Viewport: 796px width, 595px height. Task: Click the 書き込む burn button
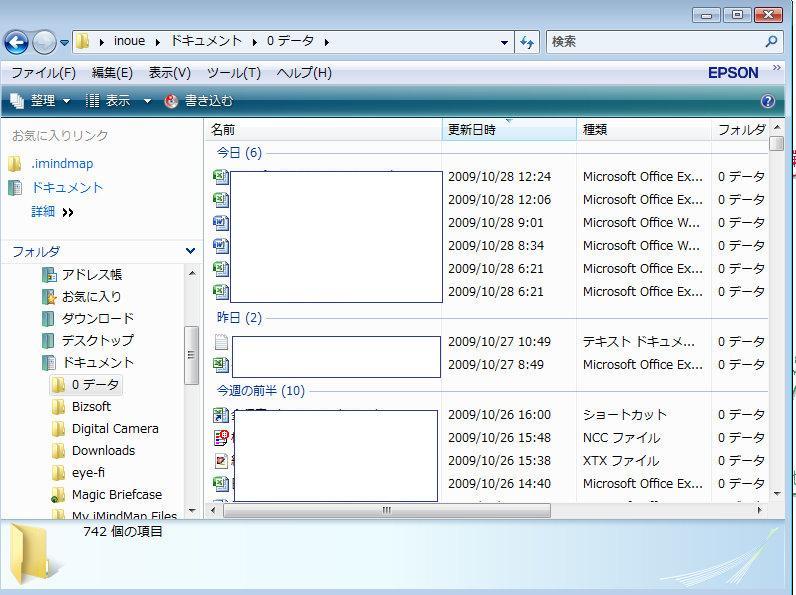pyautogui.click(x=198, y=101)
